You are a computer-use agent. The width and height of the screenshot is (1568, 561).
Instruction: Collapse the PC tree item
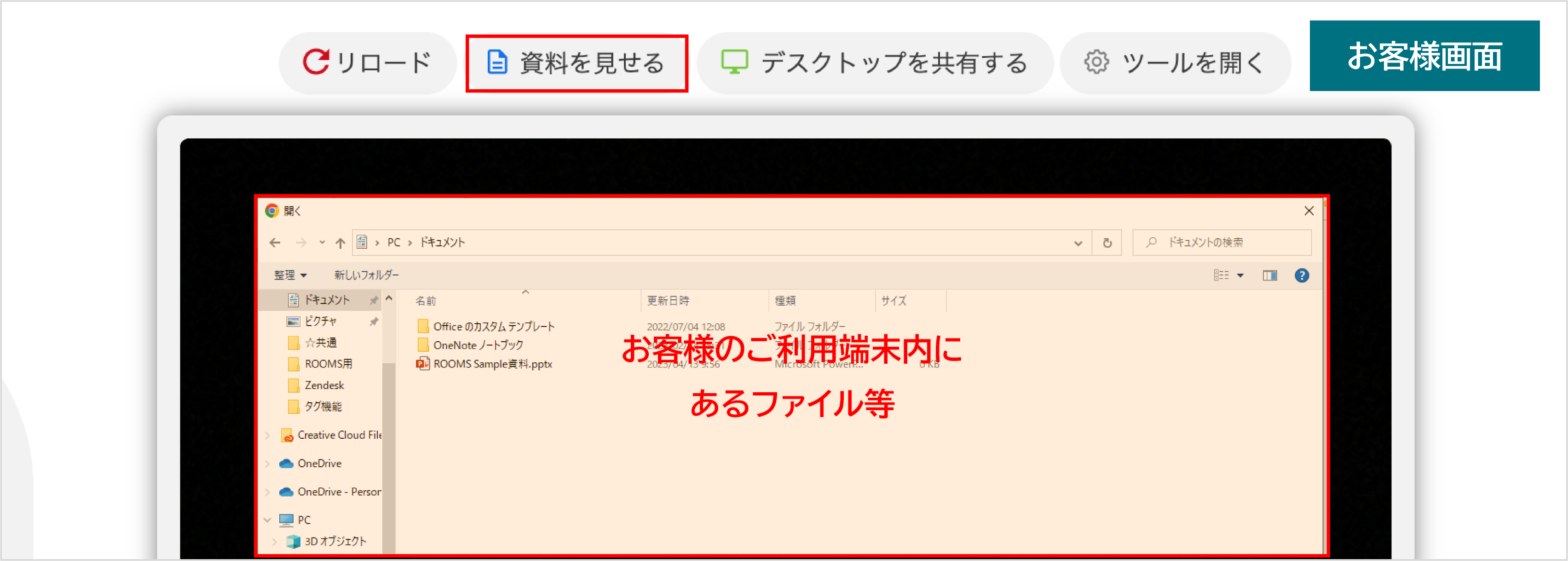point(268,520)
